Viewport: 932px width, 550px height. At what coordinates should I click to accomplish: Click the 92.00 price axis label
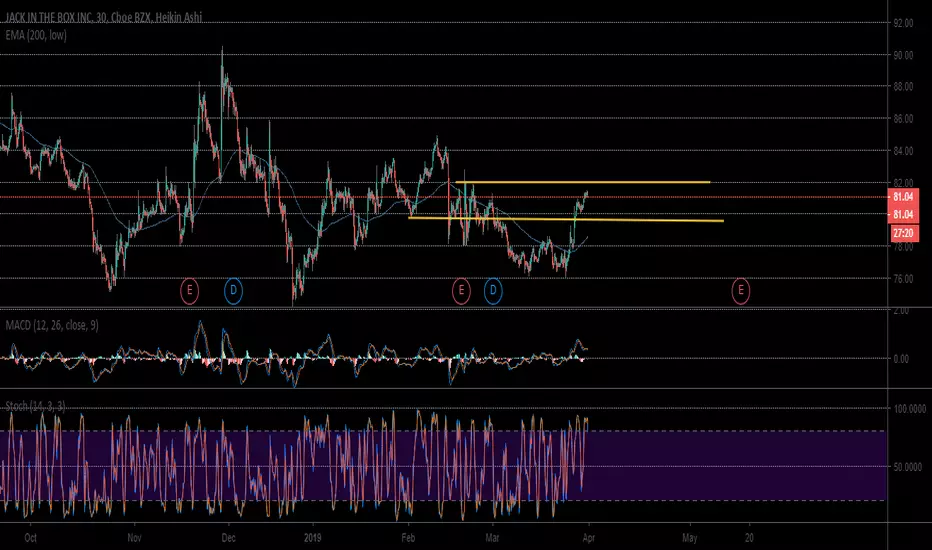pyautogui.click(x=903, y=23)
